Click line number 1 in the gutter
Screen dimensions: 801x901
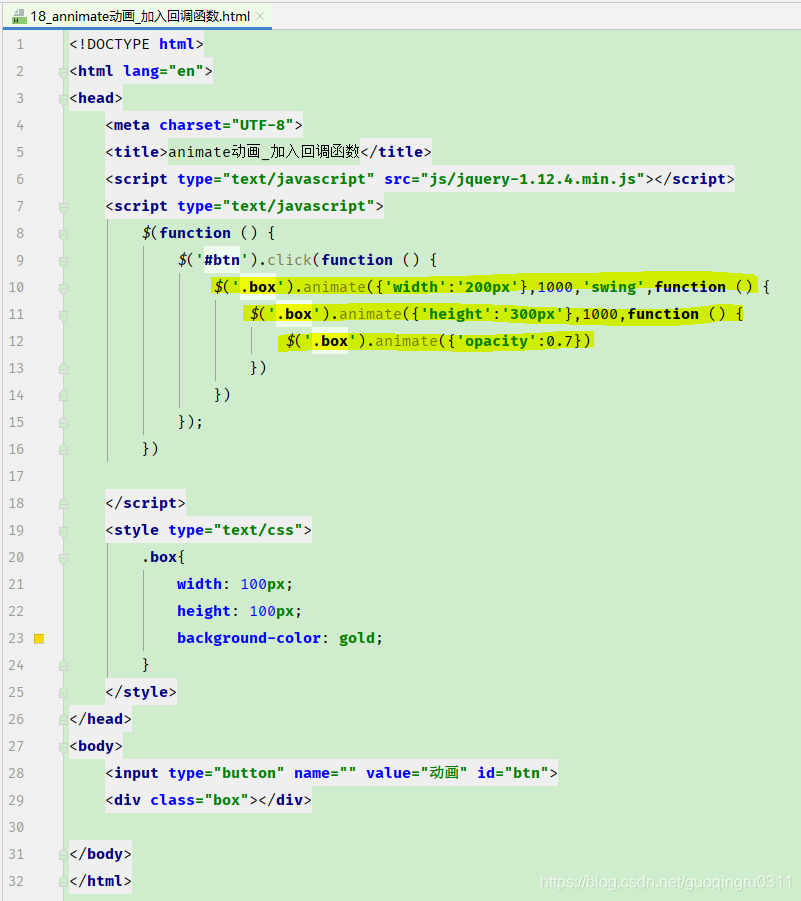[20, 44]
